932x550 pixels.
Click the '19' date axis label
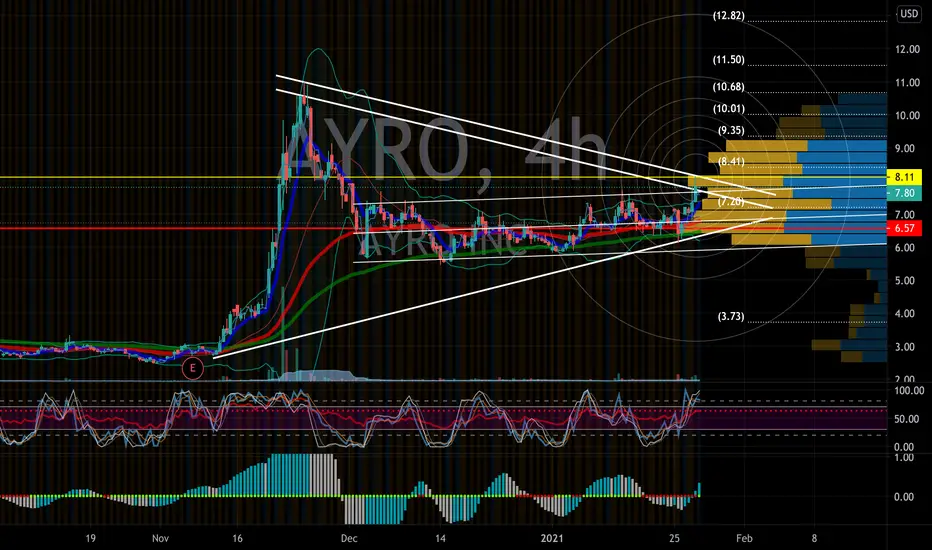click(90, 539)
